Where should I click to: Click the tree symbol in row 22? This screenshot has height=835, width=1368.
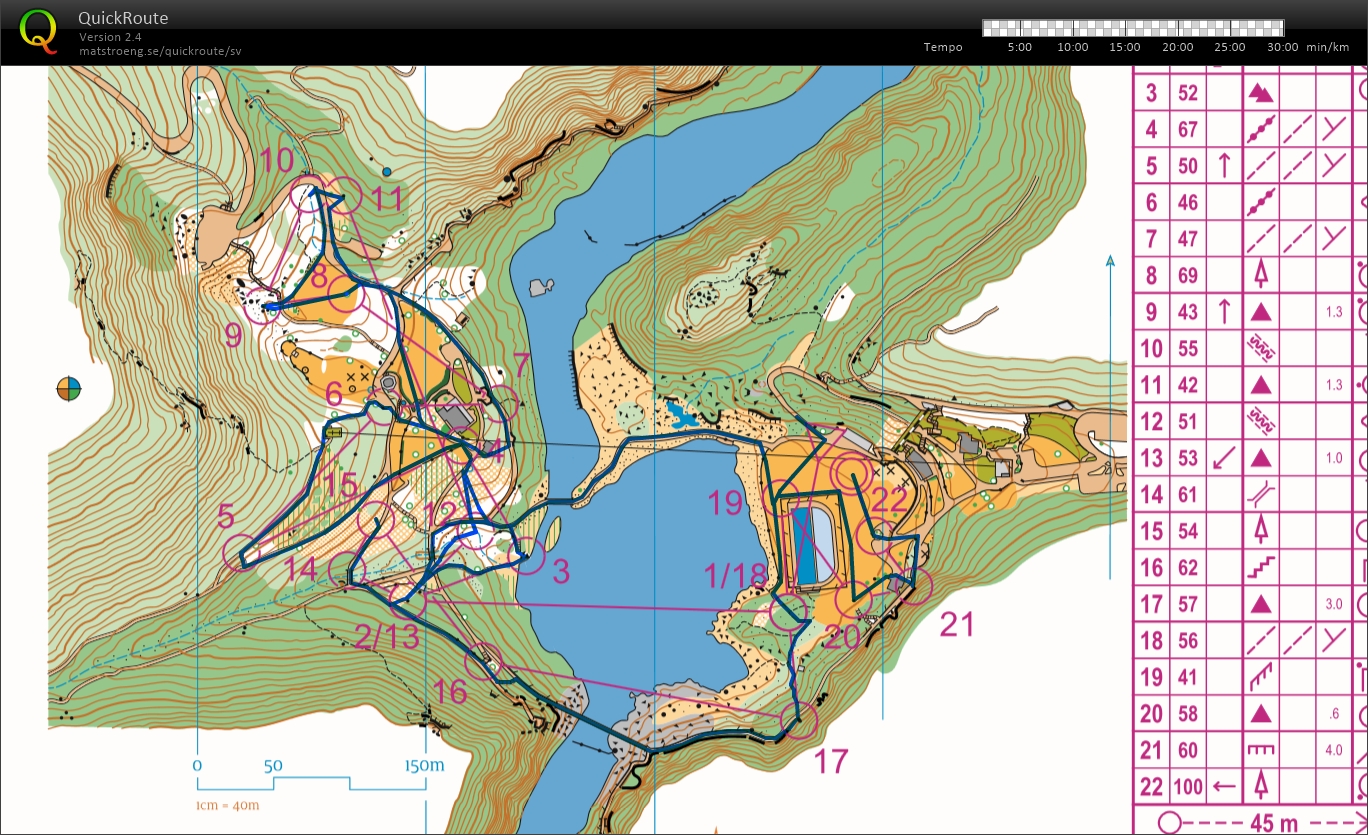point(1260,786)
